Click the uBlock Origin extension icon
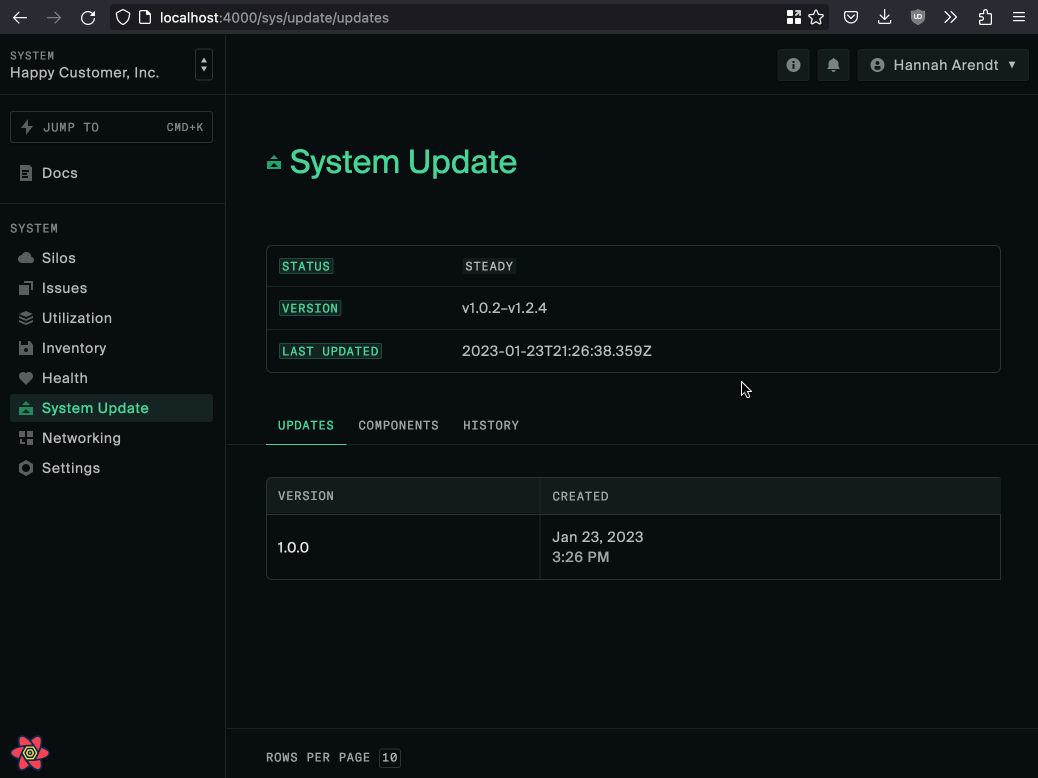 coord(918,18)
